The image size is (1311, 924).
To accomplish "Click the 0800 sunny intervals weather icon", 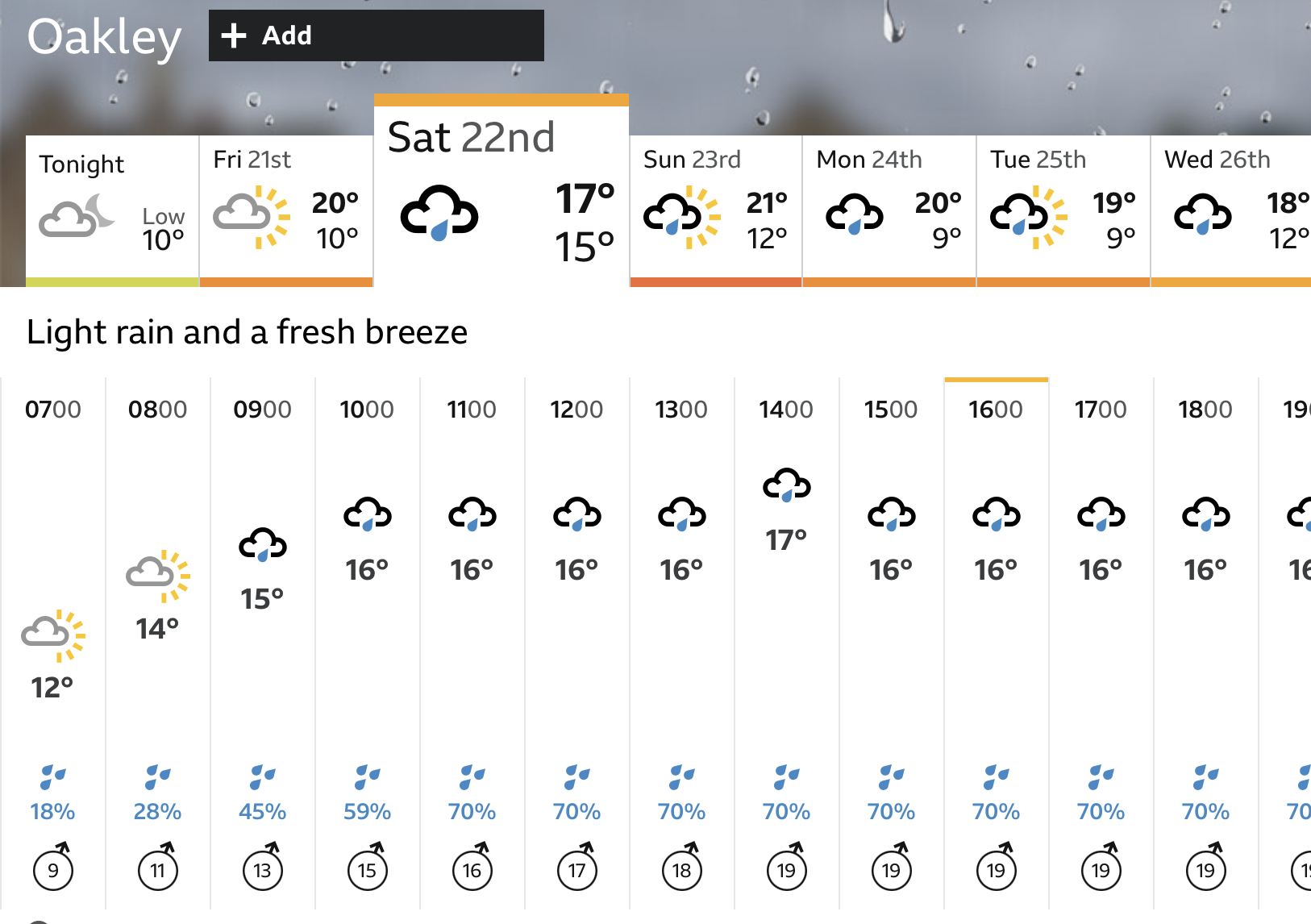I will coord(158,576).
